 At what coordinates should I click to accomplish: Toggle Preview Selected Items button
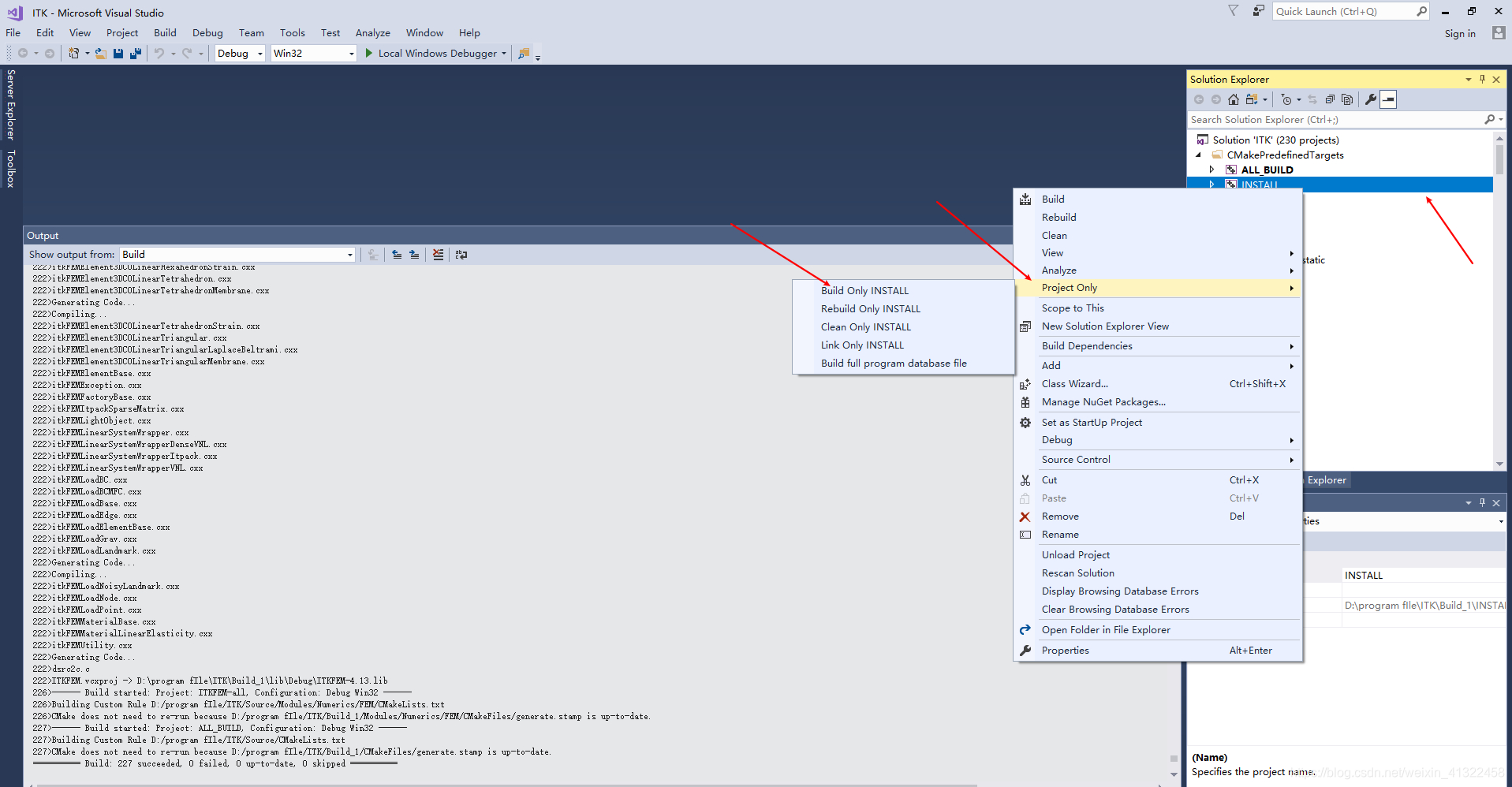(1389, 99)
